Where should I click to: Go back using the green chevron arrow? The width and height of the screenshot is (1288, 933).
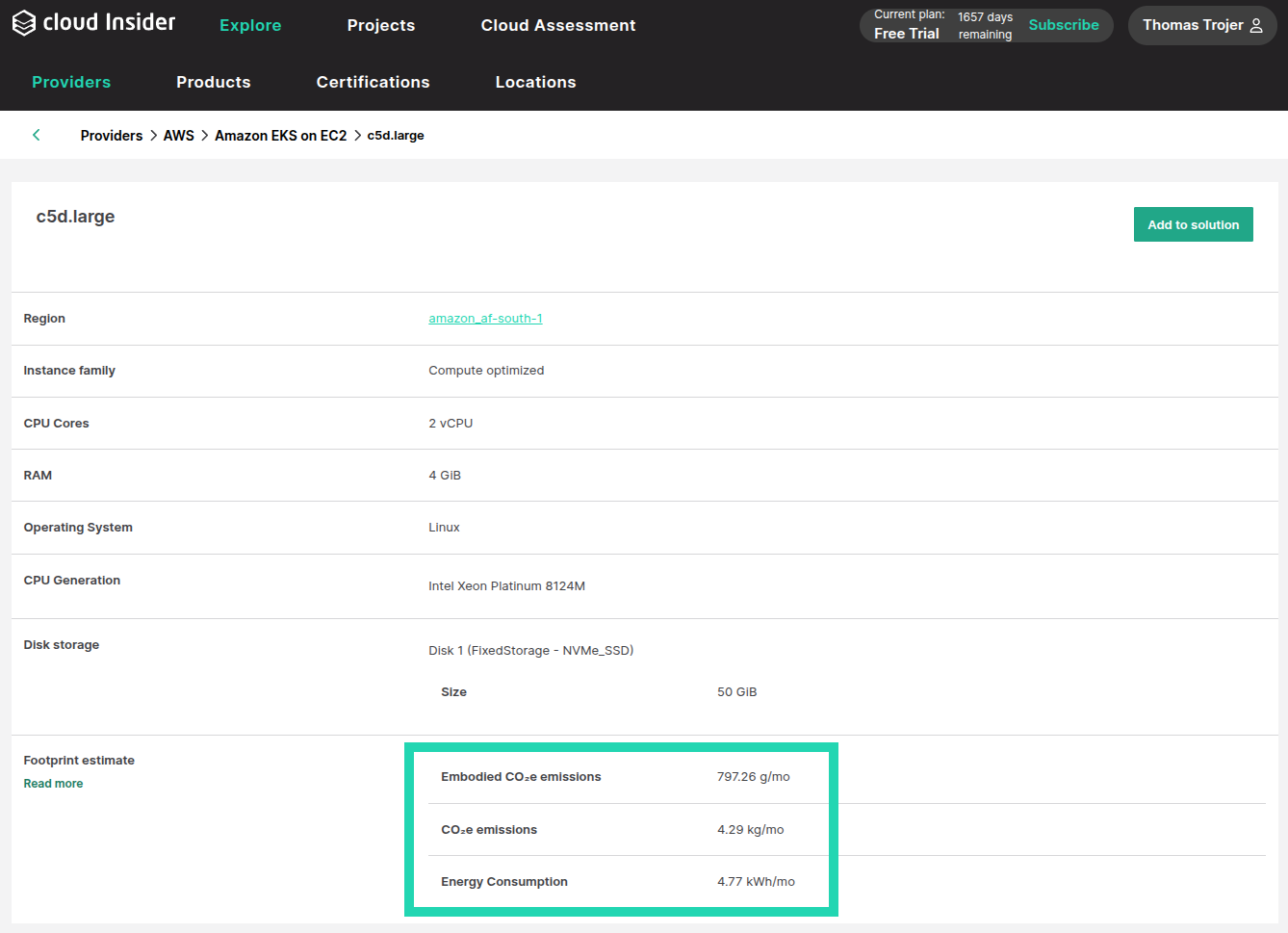click(37, 135)
